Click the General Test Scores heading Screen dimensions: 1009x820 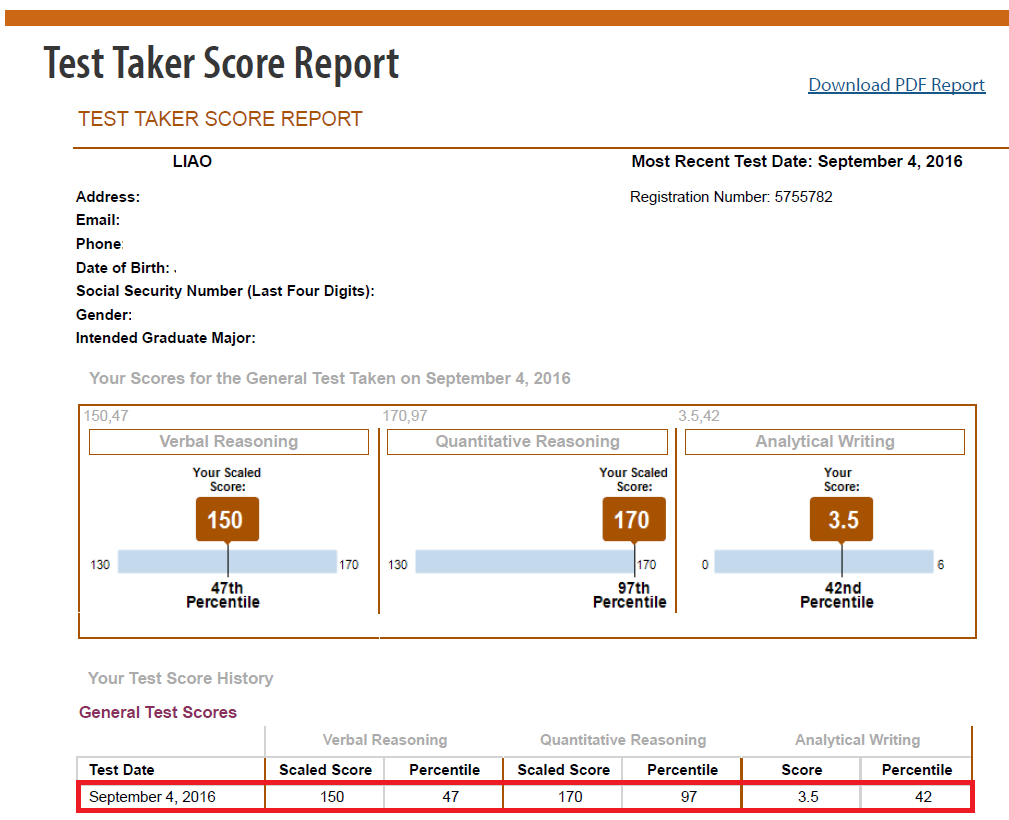coord(158,713)
